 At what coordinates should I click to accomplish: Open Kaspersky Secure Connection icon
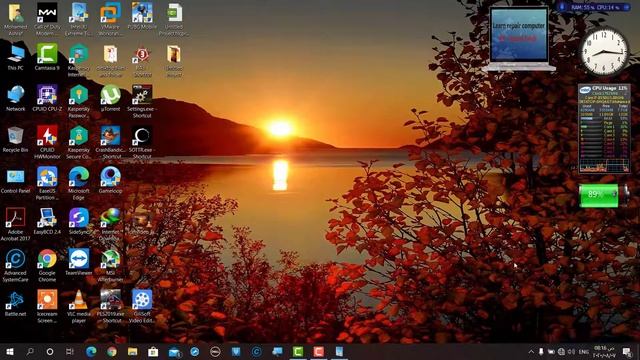click(78, 142)
